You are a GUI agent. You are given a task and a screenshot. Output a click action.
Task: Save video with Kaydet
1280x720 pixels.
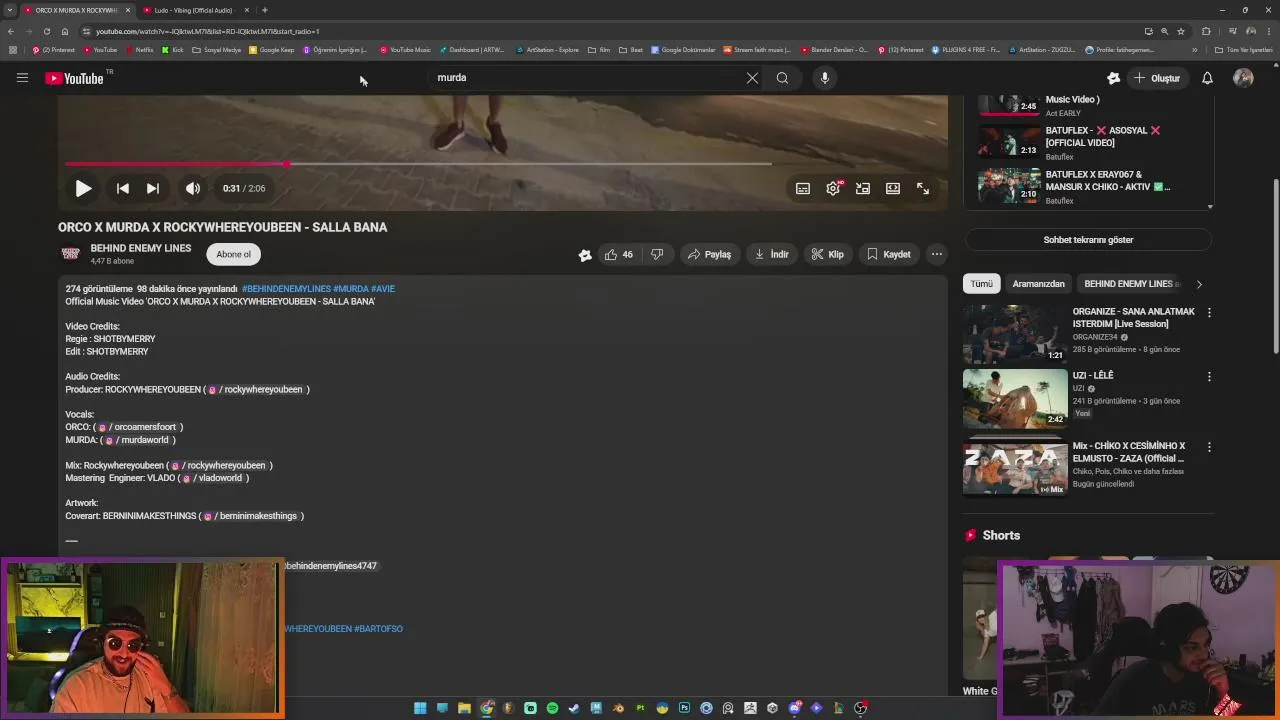click(889, 254)
